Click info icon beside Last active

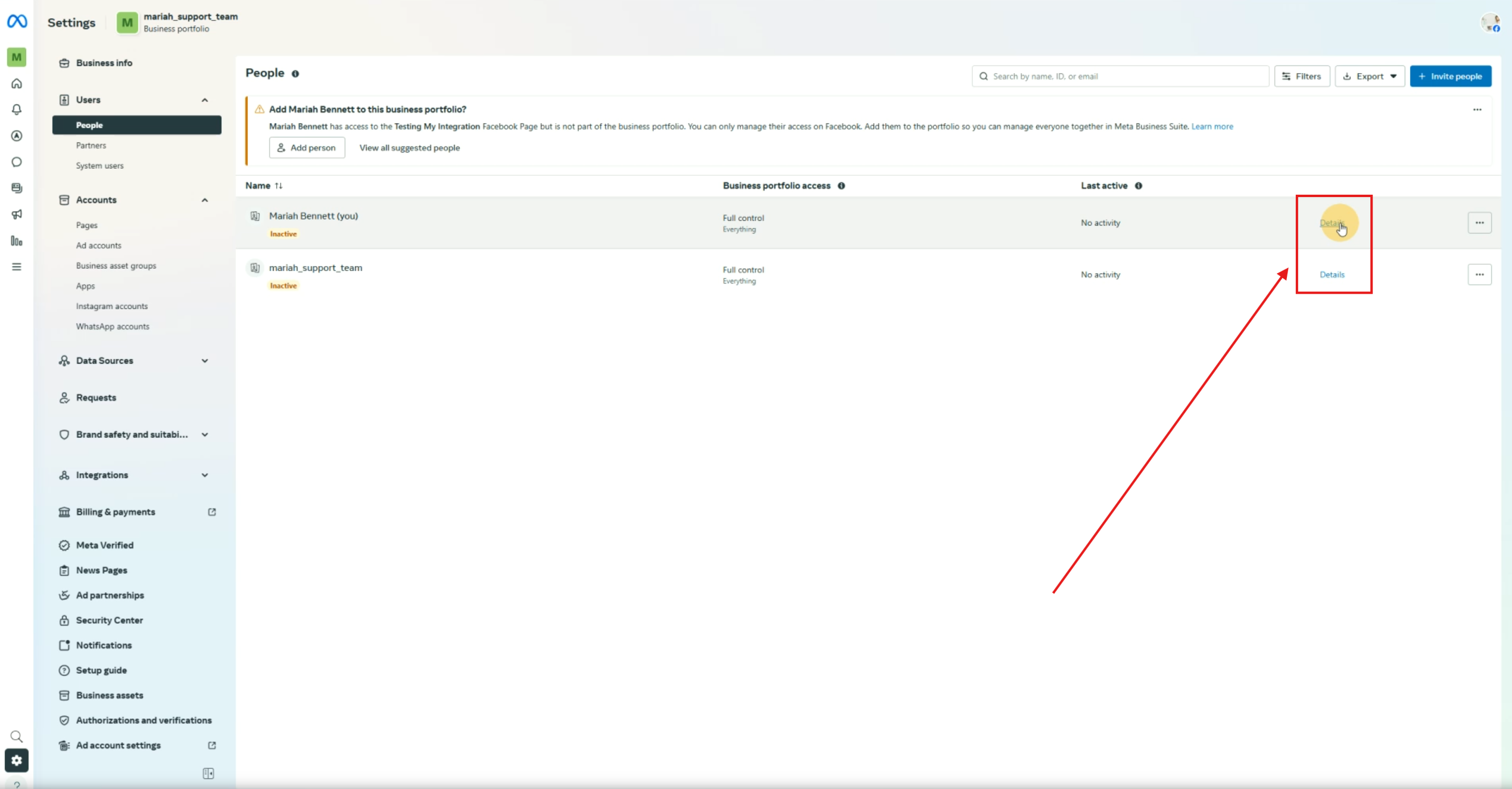[x=1139, y=186]
